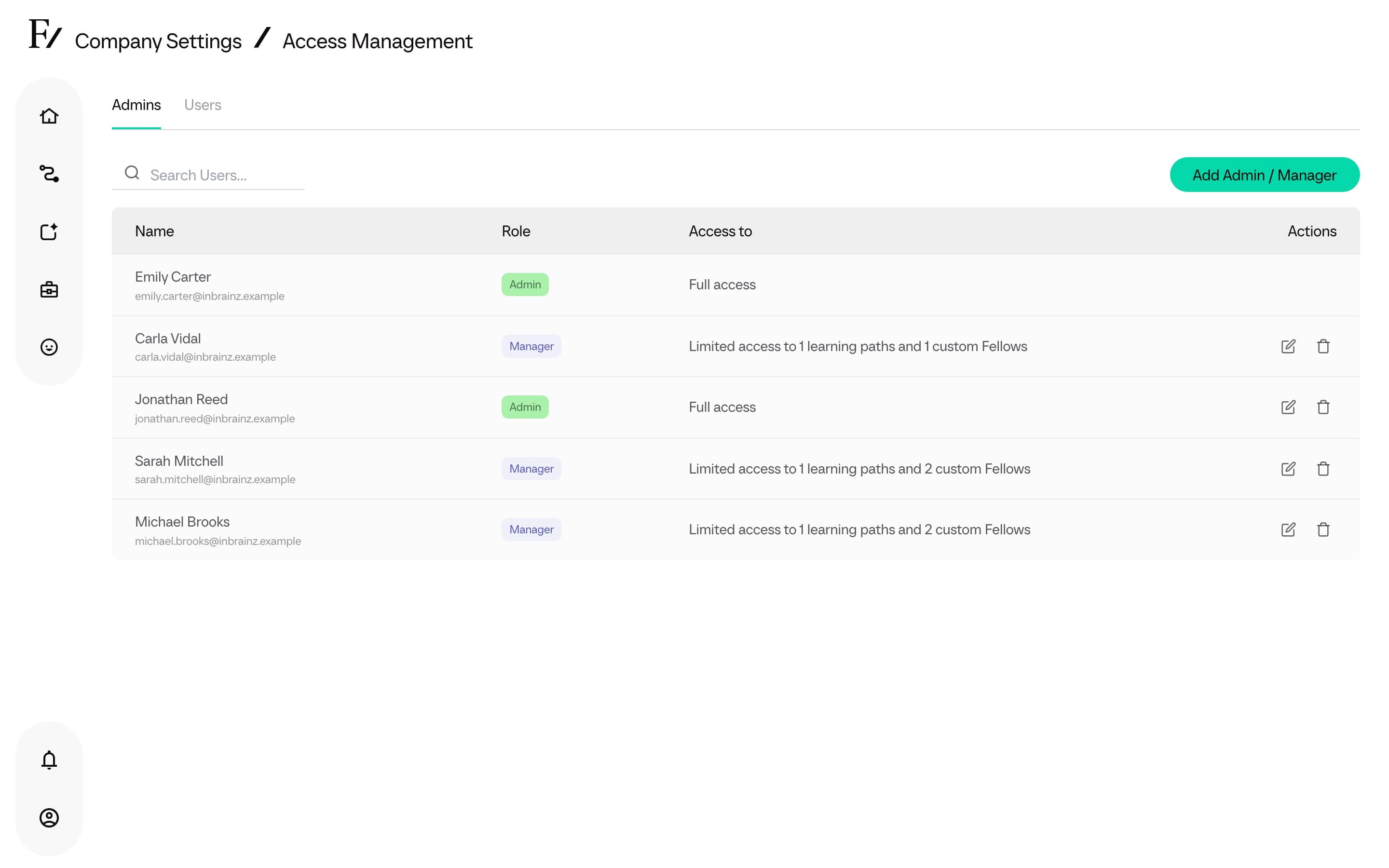Click the Role column header
This screenshot has height=868, width=1389.
pos(516,231)
